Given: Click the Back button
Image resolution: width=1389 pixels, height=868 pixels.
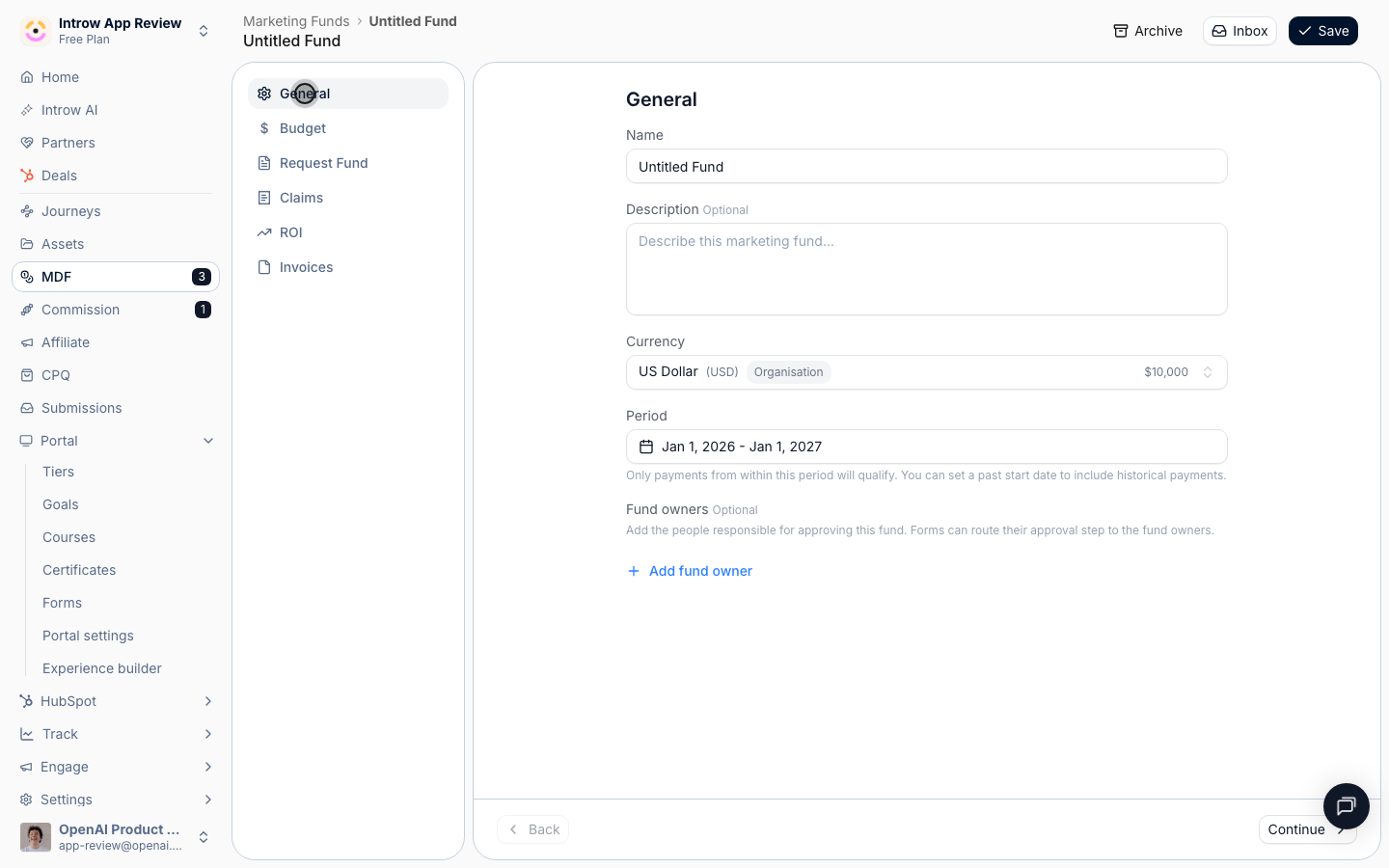Looking at the screenshot, I should click(533, 829).
